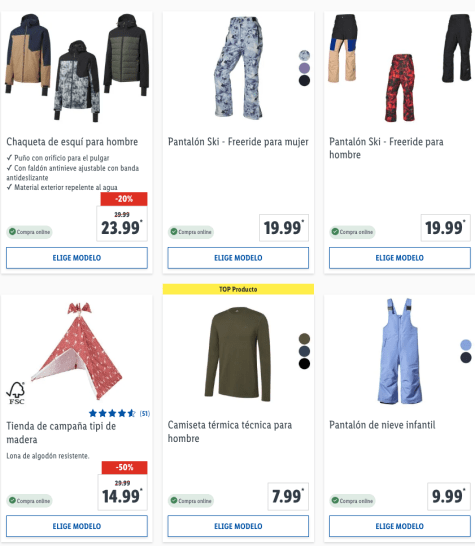Choose black swatch for thermal shirt
Image resolution: width=475 pixels, height=546 pixels.
pos(304,364)
